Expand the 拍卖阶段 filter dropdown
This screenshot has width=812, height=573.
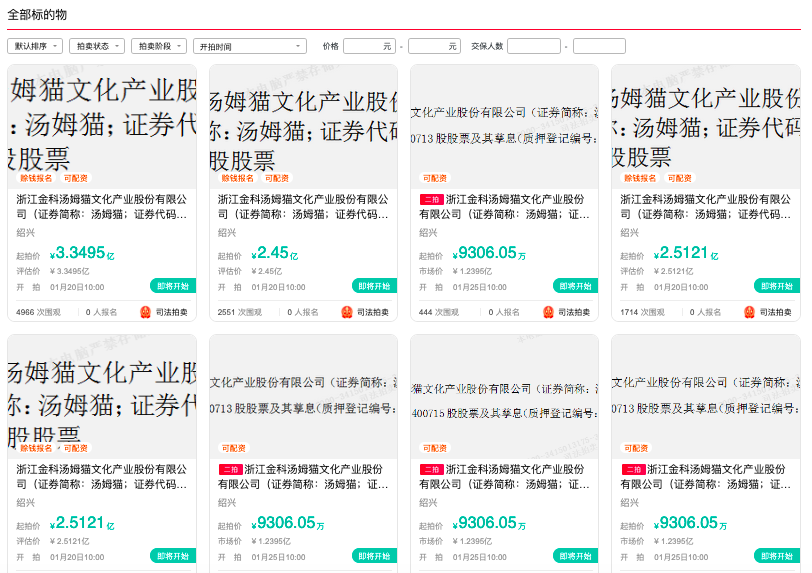(x=159, y=46)
